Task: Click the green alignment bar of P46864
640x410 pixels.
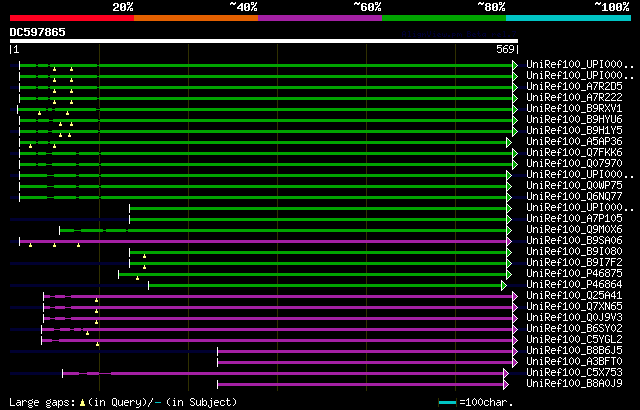Action: tap(325, 286)
